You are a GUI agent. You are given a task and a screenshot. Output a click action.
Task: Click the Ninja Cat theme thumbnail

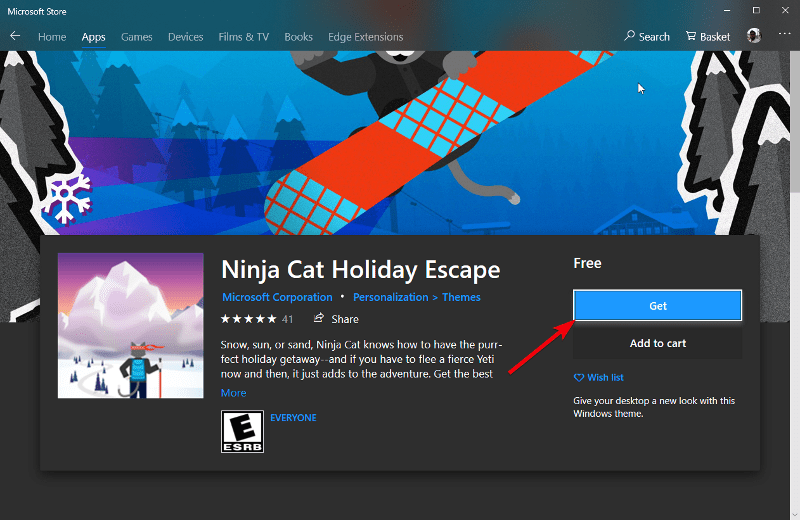coord(131,325)
